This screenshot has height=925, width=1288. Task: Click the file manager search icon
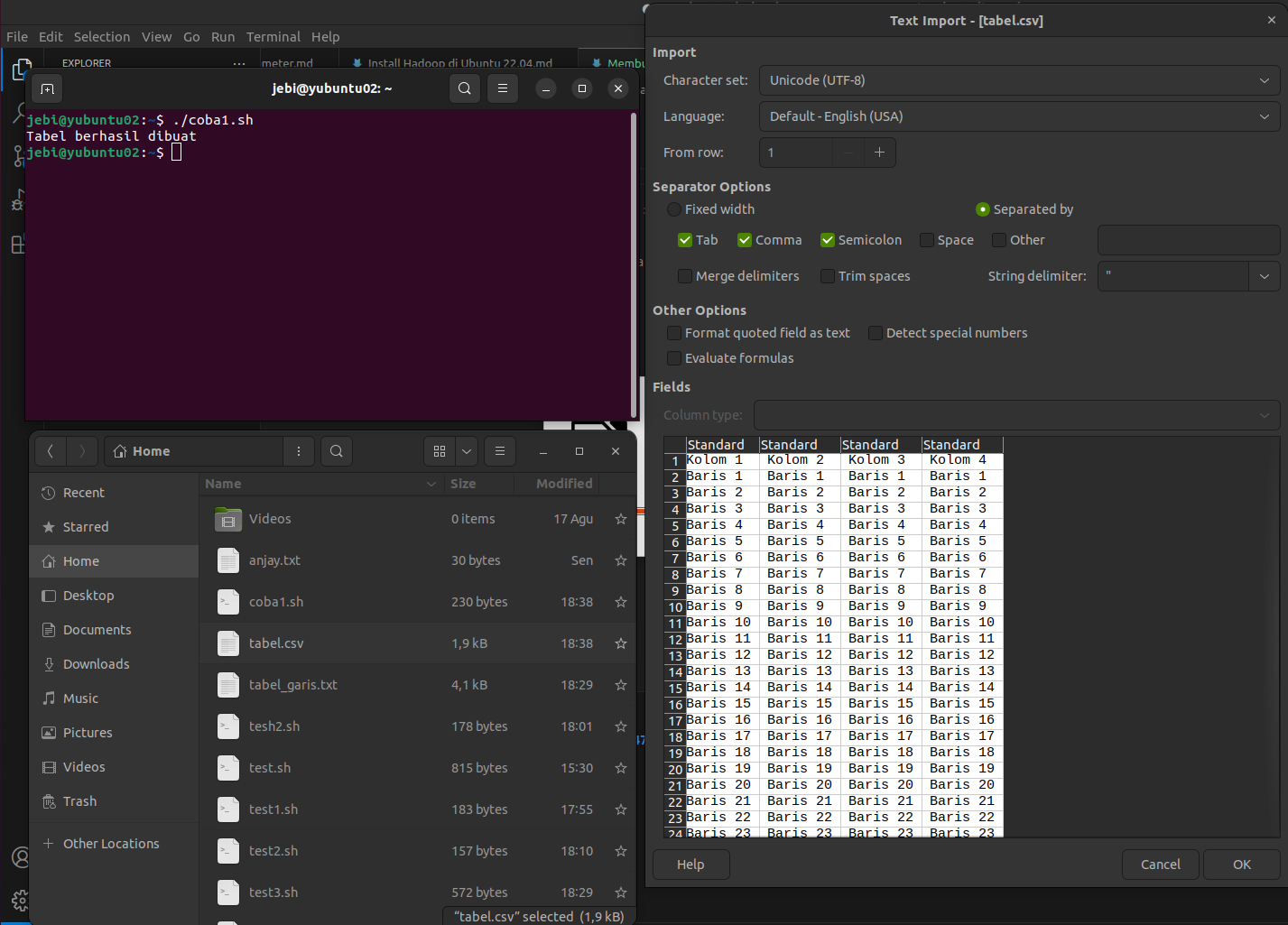(337, 451)
